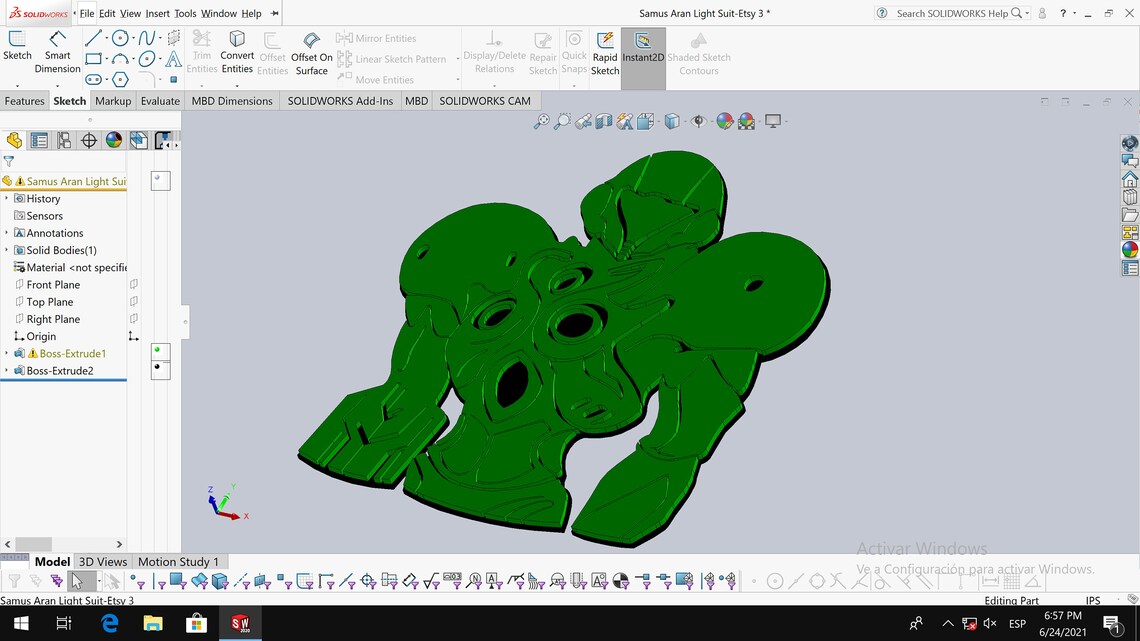Select the Smart Dimension tool
Screen dimensions: 1140x641
[x=57, y=52]
